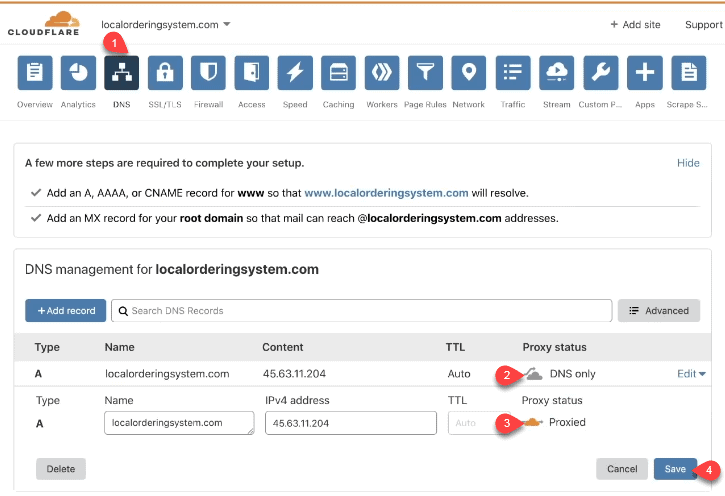The height and width of the screenshot is (496, 725).
Task: Open the Workers icon
Action: 382,73
